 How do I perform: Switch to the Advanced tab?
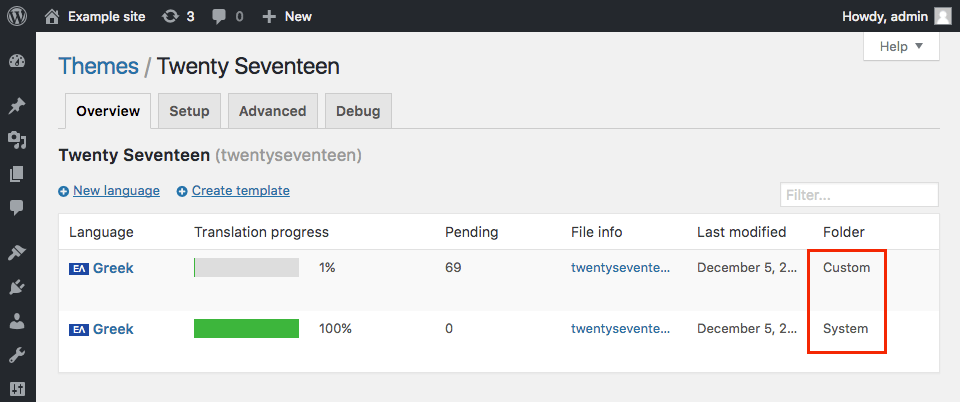[x=273, y=111]
